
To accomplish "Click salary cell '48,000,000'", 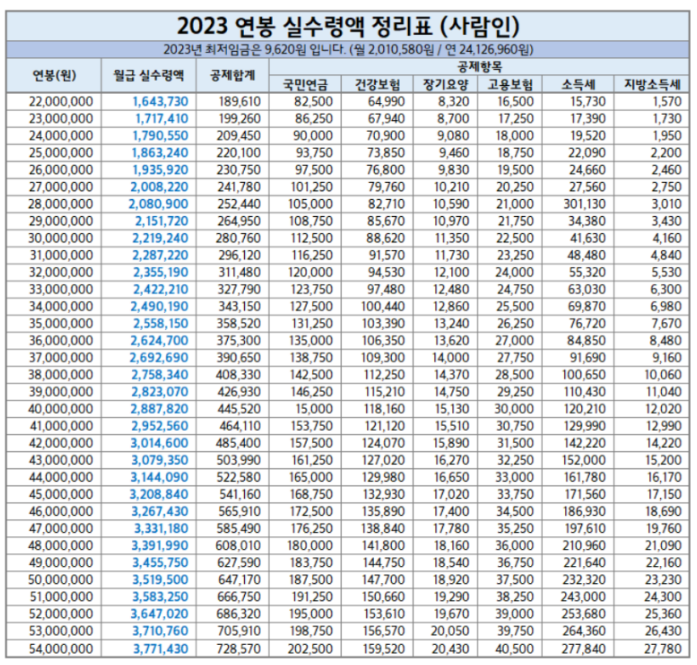I will pos(60,545).
